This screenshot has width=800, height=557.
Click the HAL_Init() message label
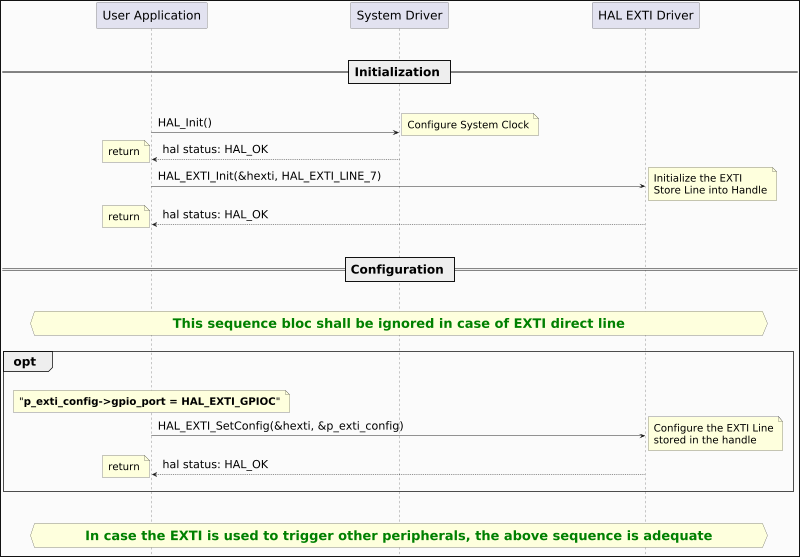click(185, 122)
